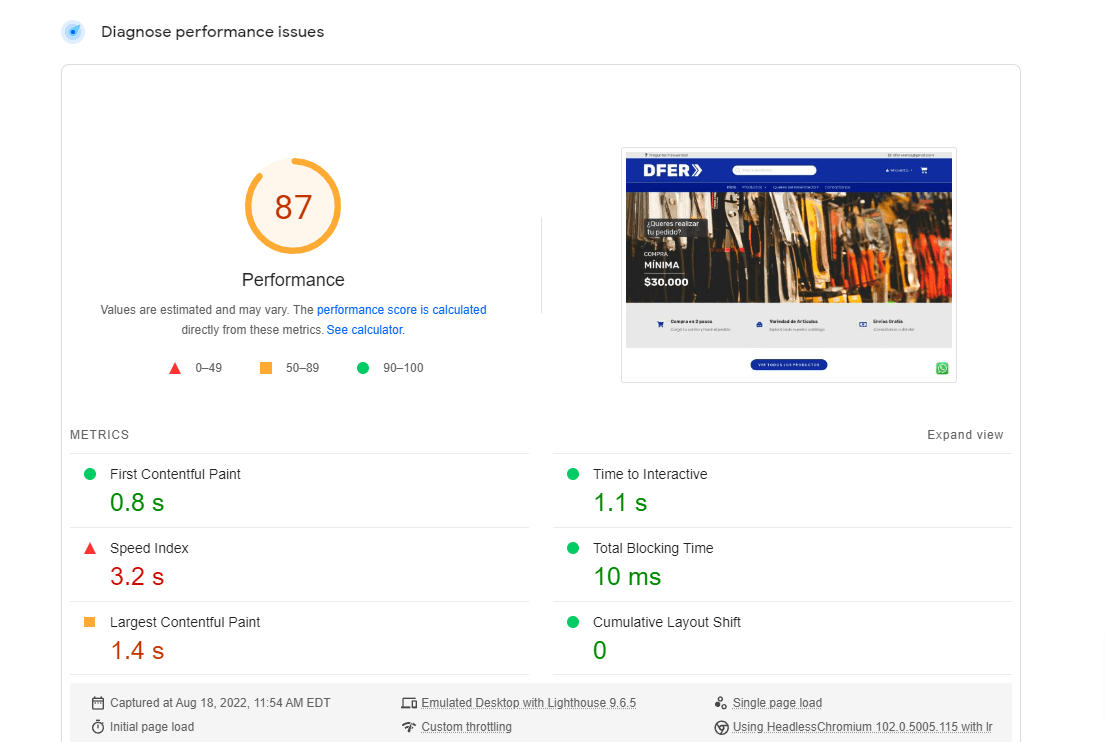Click the METRICS section heading
Viewport: 1105px width, 742px height.
point(99,435)
